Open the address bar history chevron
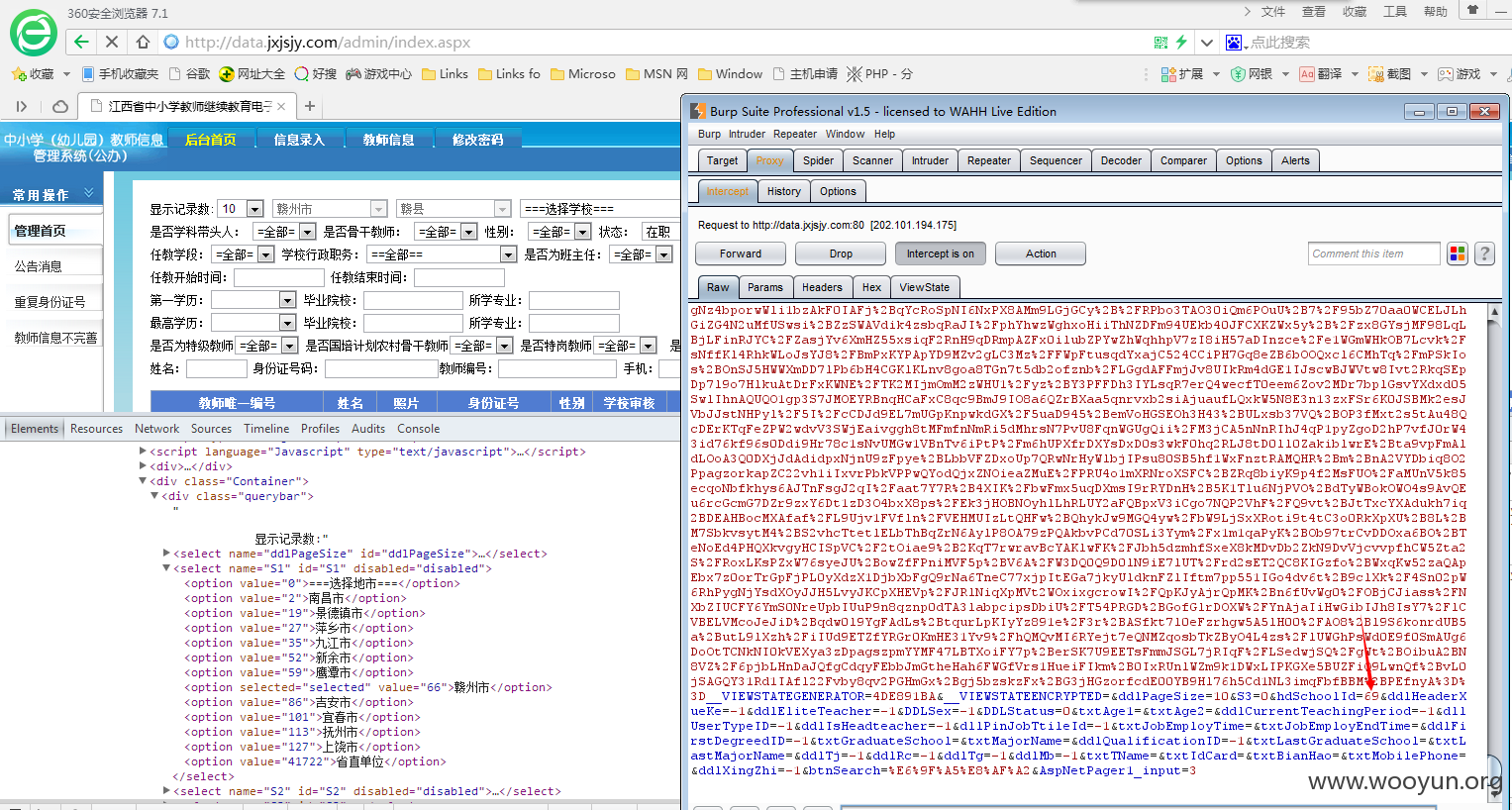 point(1206,43)
